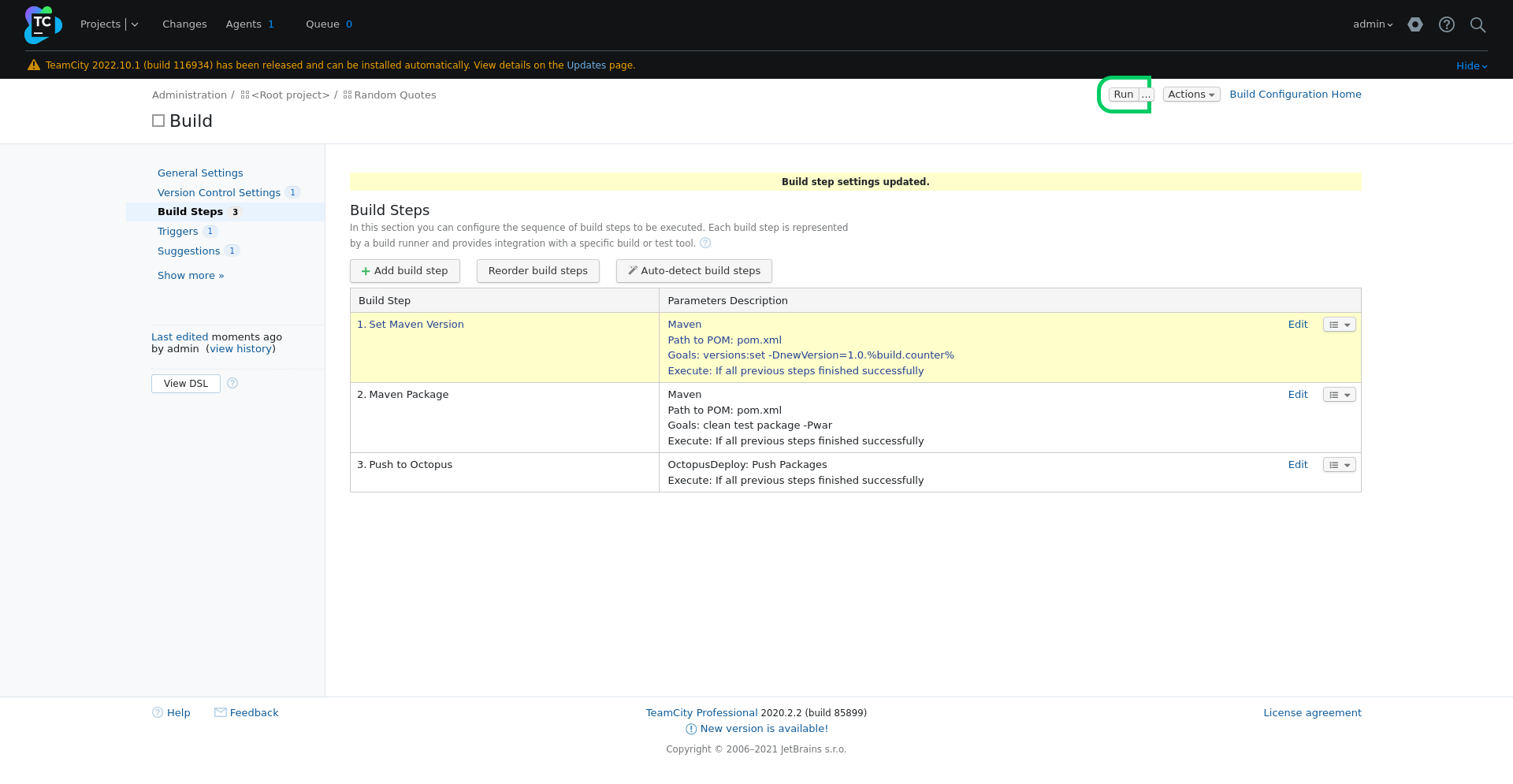Image resolution: width=1513 pixels, height=784 pixels.
Task: Click 'OctopusDeploy: Push Packages' description text
Action: pos(747,465)
